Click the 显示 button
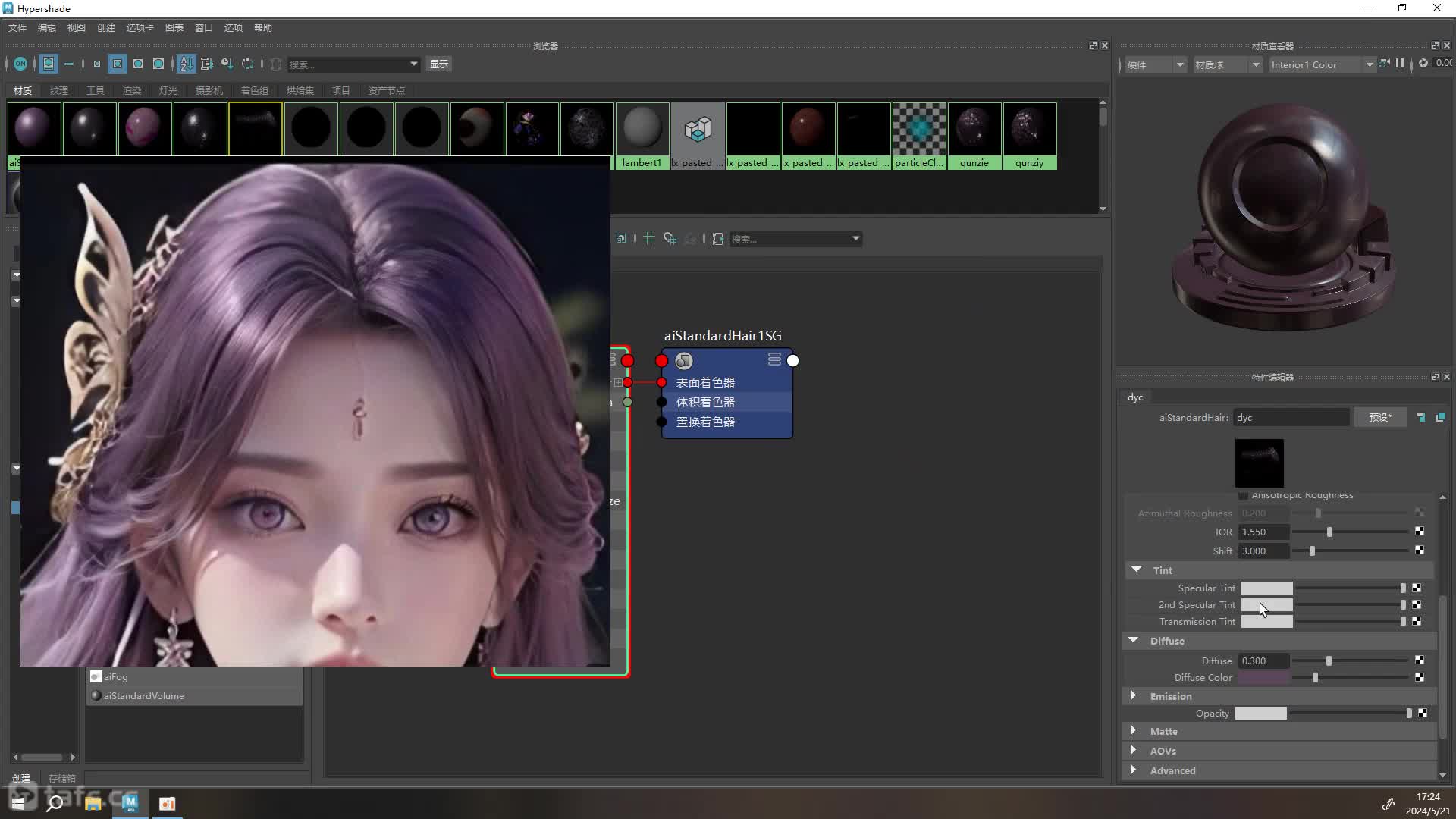The width and height of the screenshot is (1456, 819). coord(439,64)
